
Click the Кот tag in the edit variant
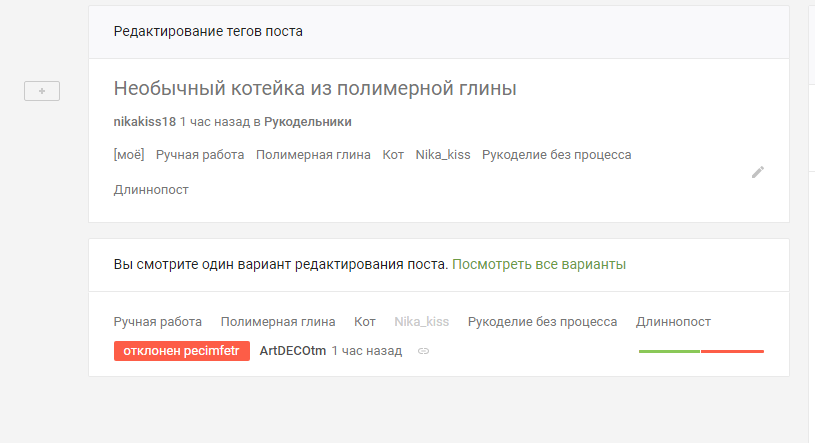click(x=365, y=322)
